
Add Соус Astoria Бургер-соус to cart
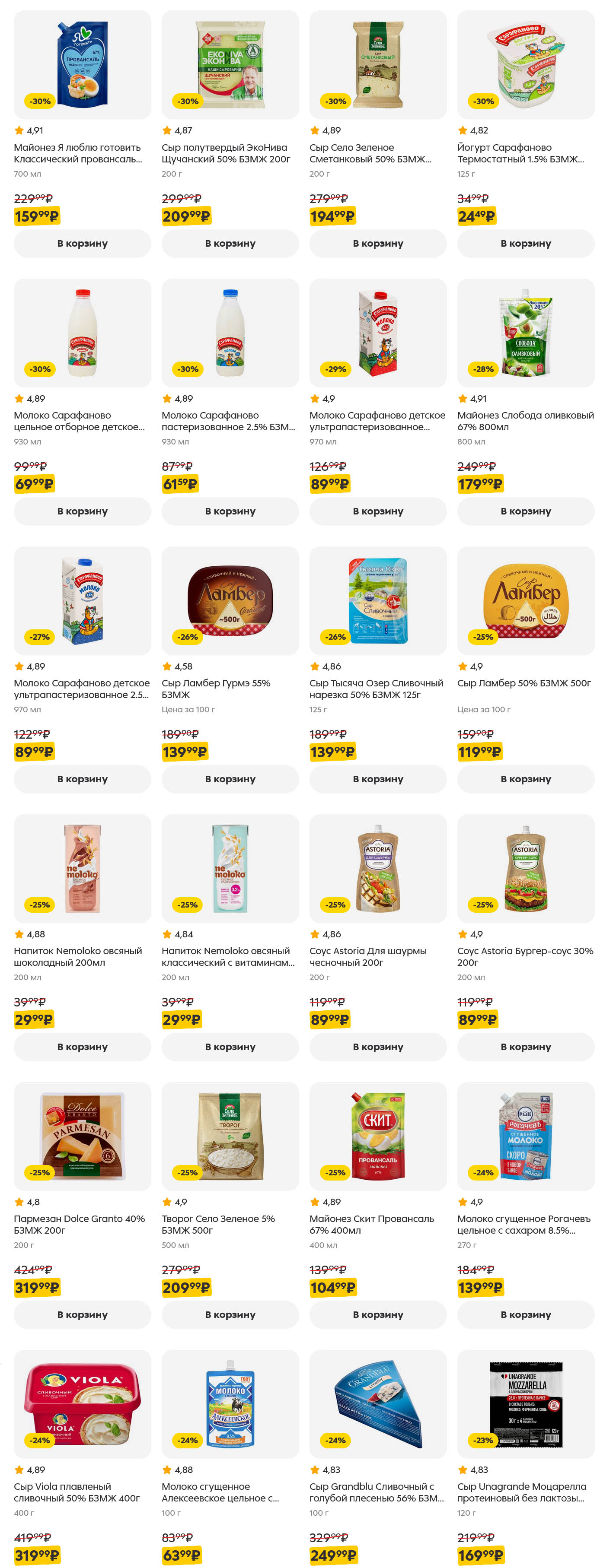coord(525,1047)
